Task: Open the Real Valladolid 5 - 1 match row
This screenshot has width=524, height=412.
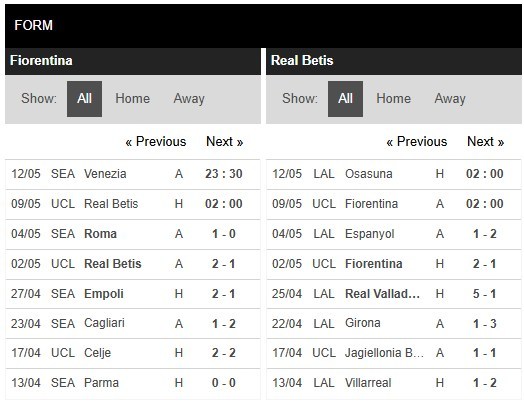Action: (x=394, y=294)
